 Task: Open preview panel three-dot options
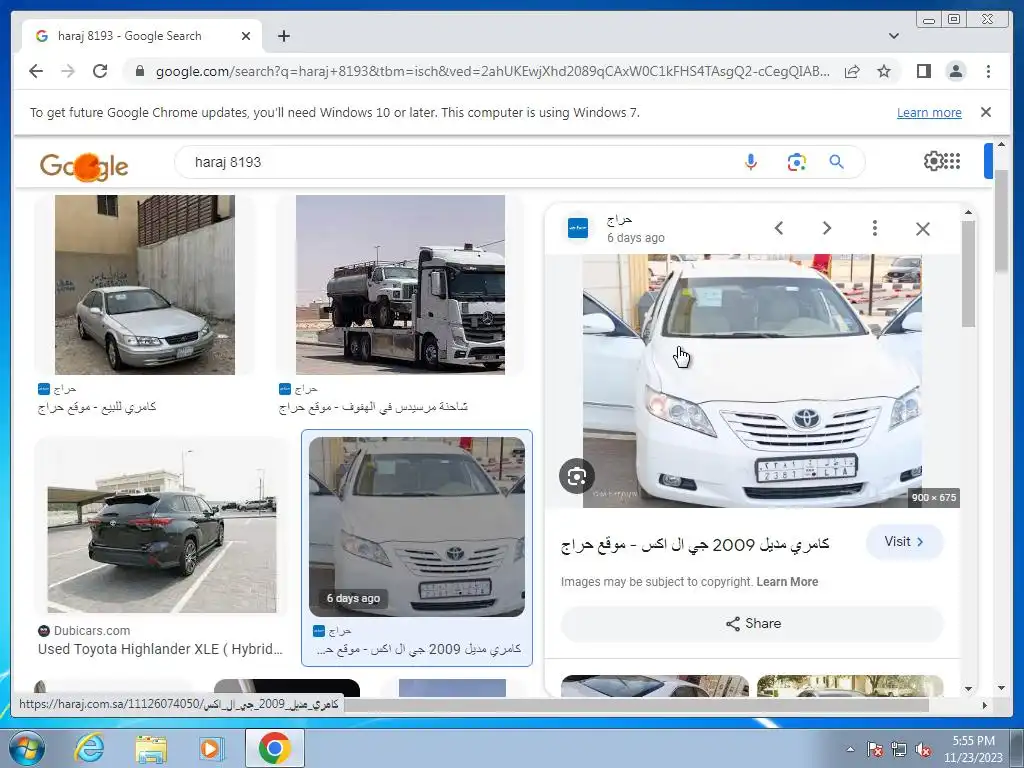tap(874, 228)
